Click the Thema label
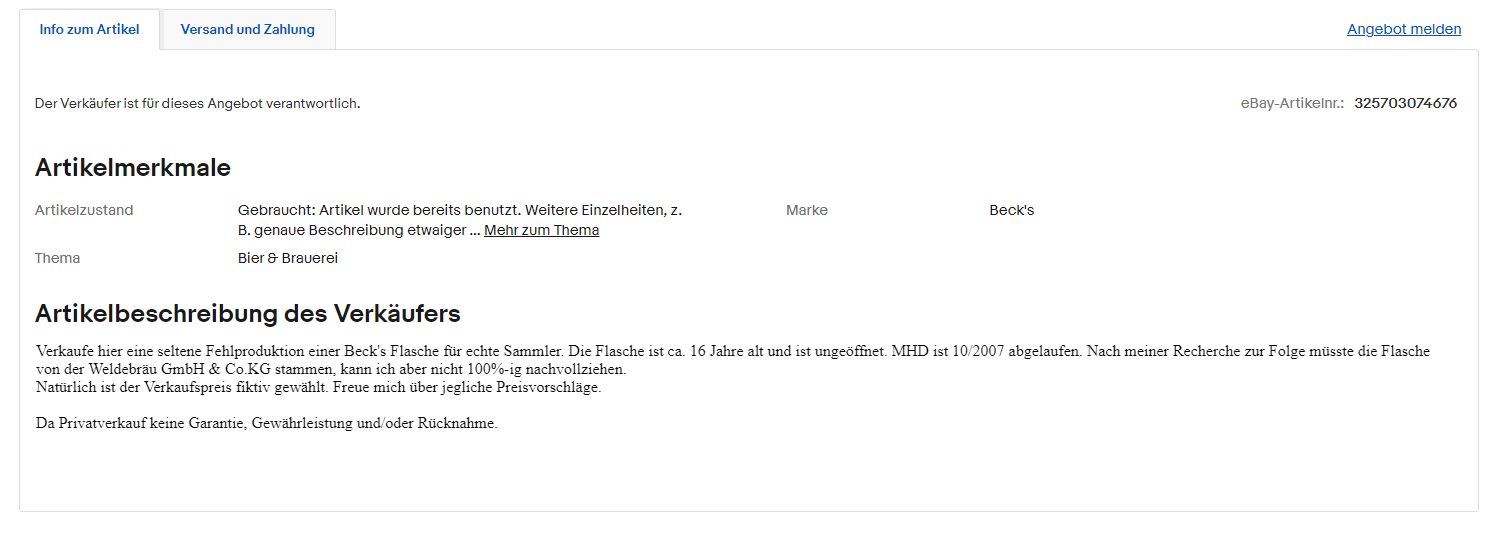 (x=57, y=258)
